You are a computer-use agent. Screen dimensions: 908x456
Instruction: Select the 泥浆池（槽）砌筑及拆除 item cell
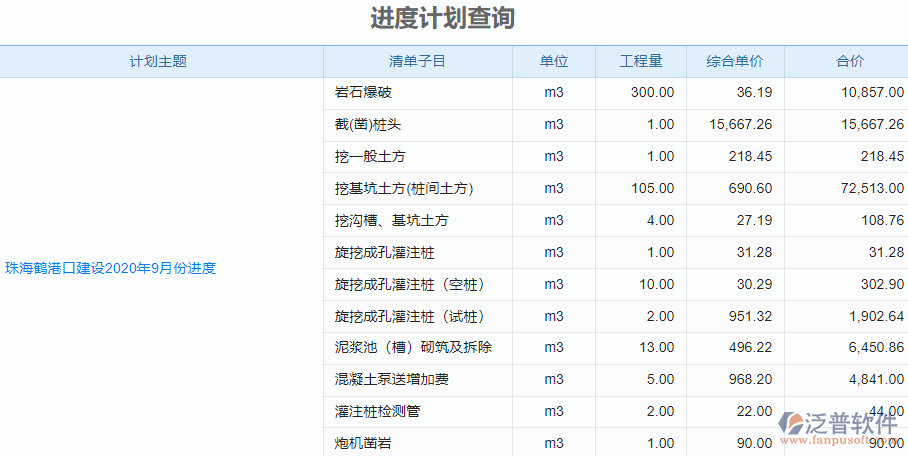pyautogui.click(x=418, y=348)
